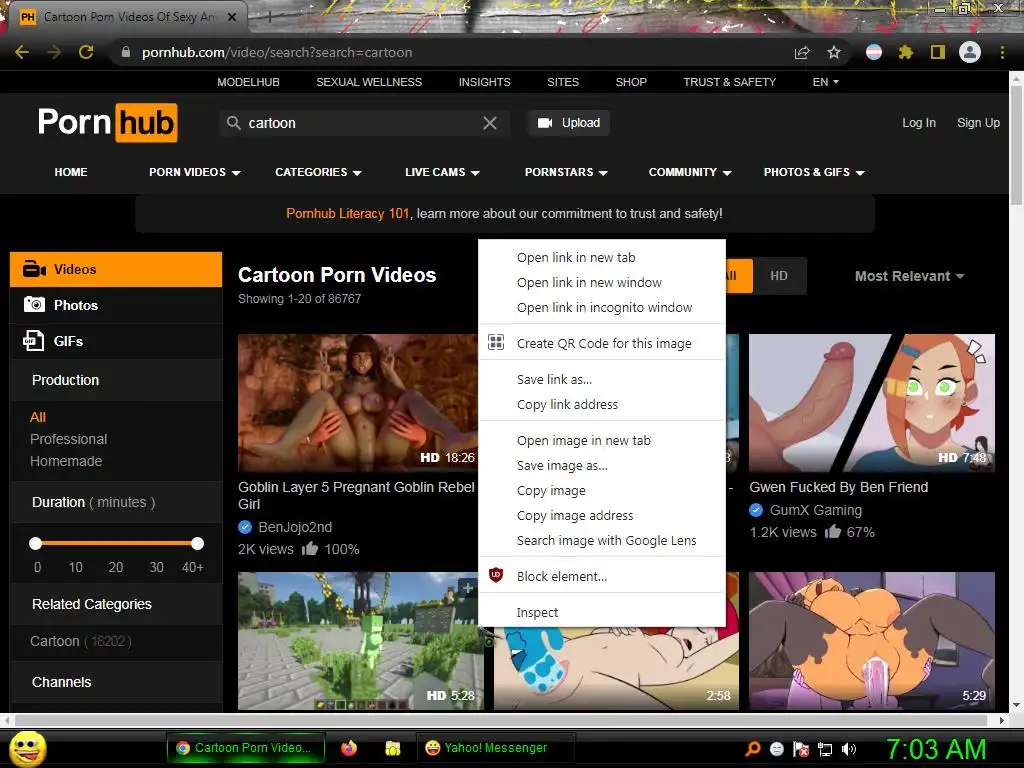Open the SHOP top link
The width and height of the screenshot is (1024, 768).
click(x=631, y=82)
